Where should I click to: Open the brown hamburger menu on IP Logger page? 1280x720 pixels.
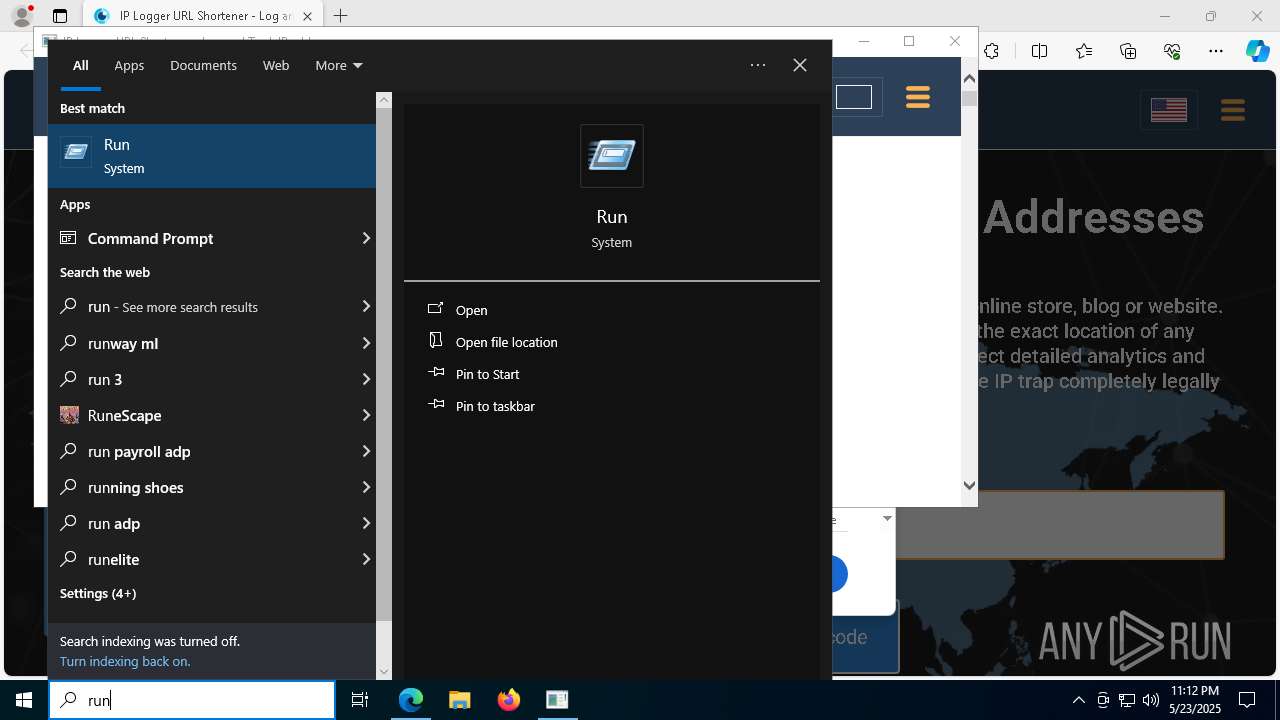1233,110
